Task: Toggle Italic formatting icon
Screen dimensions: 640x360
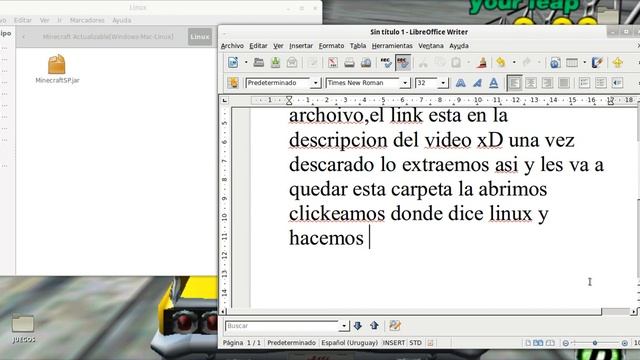Action: (477, 83)
